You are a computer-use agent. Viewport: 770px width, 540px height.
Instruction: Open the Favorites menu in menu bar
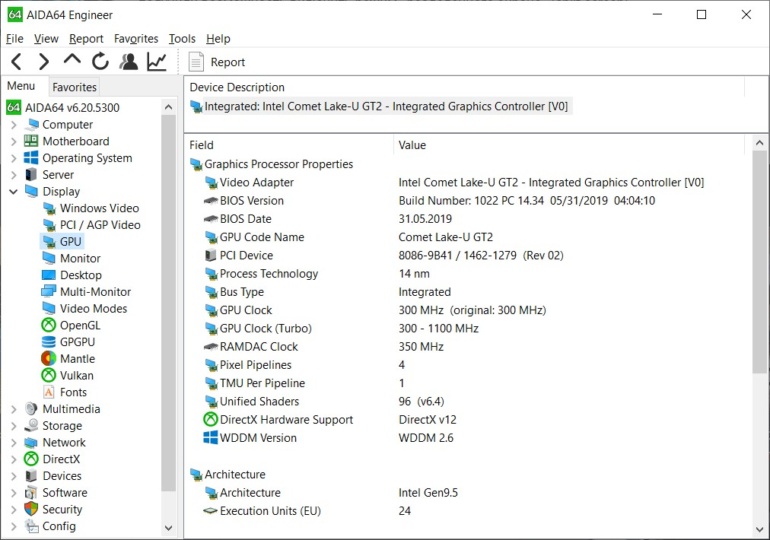(135, 39)
